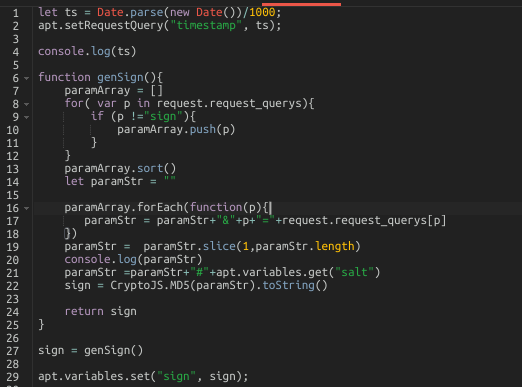Click line number 22 in the gutter
The width and height of the screenshot is (522, 387).
coord(12,286)
